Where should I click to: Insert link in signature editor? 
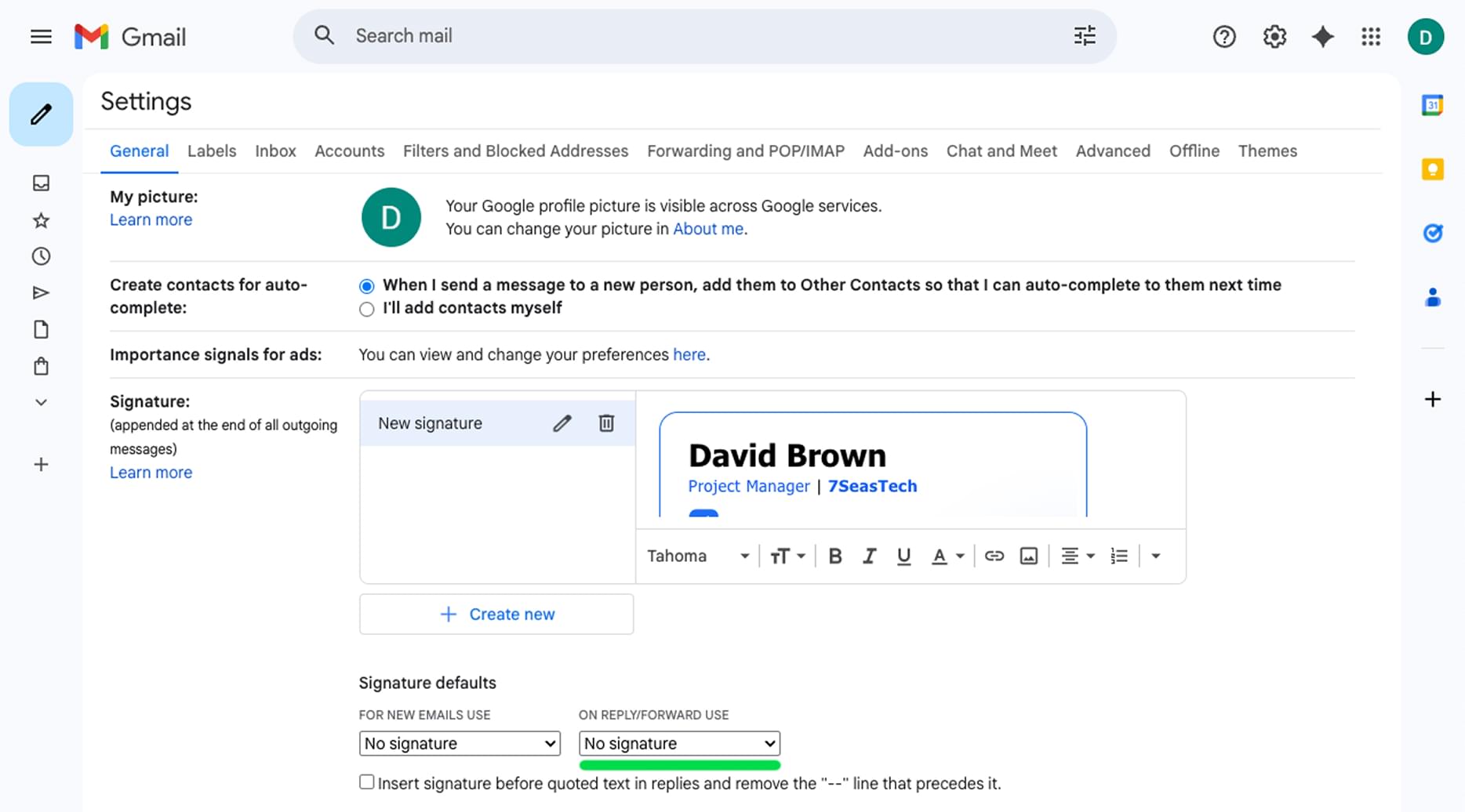994,556
